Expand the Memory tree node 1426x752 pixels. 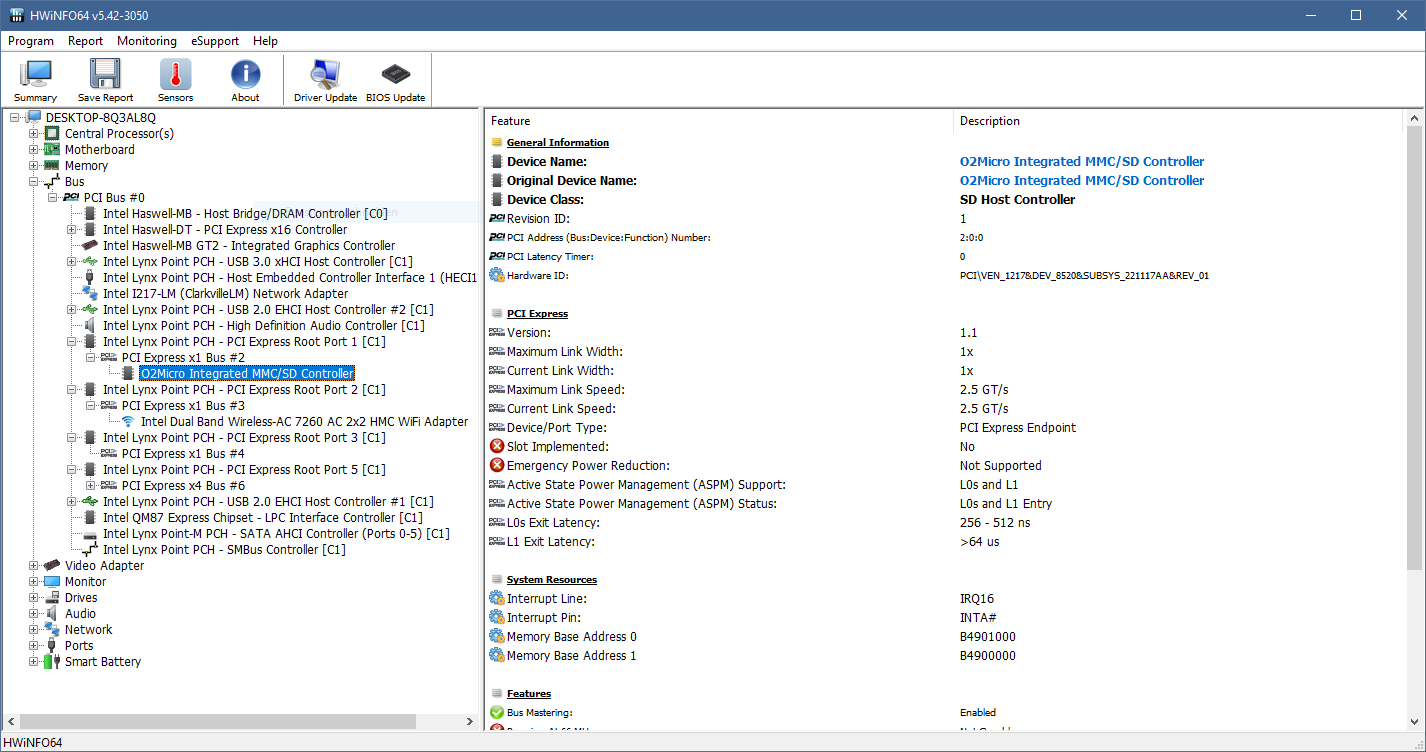point(34,166)
